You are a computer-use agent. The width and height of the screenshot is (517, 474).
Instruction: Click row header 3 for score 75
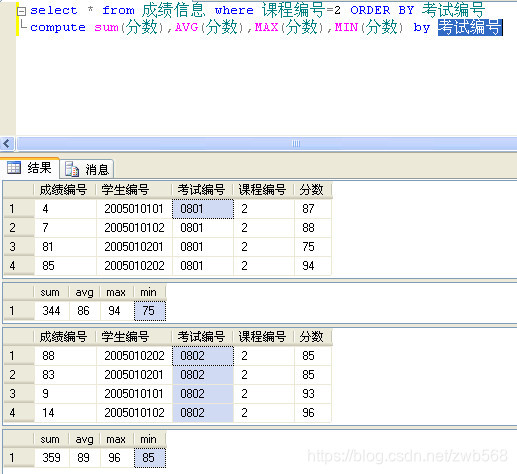(x=19, y=247)
